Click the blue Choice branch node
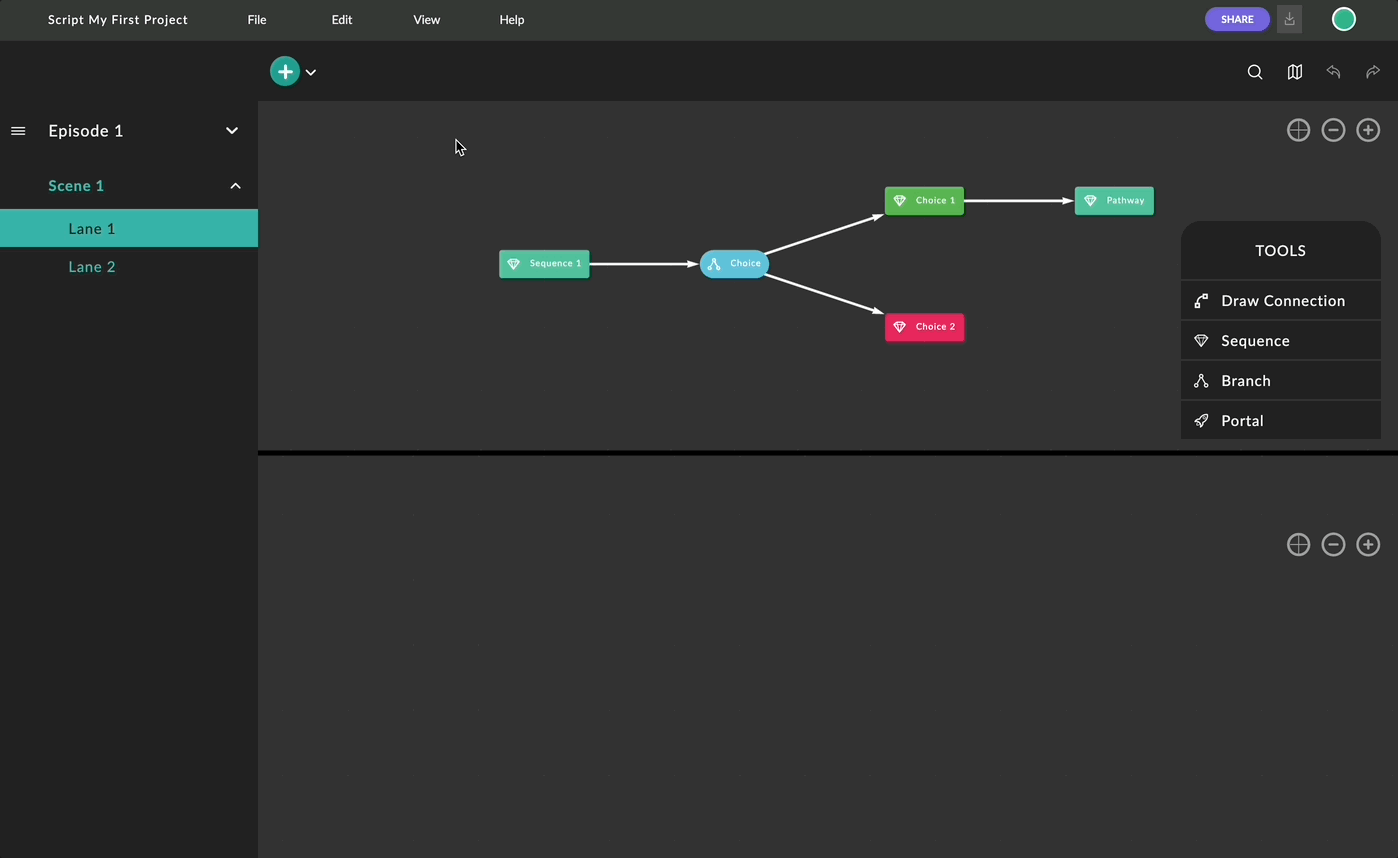Image resolution: width=1398 pixels, height=858 pixels. coord(734,264)
